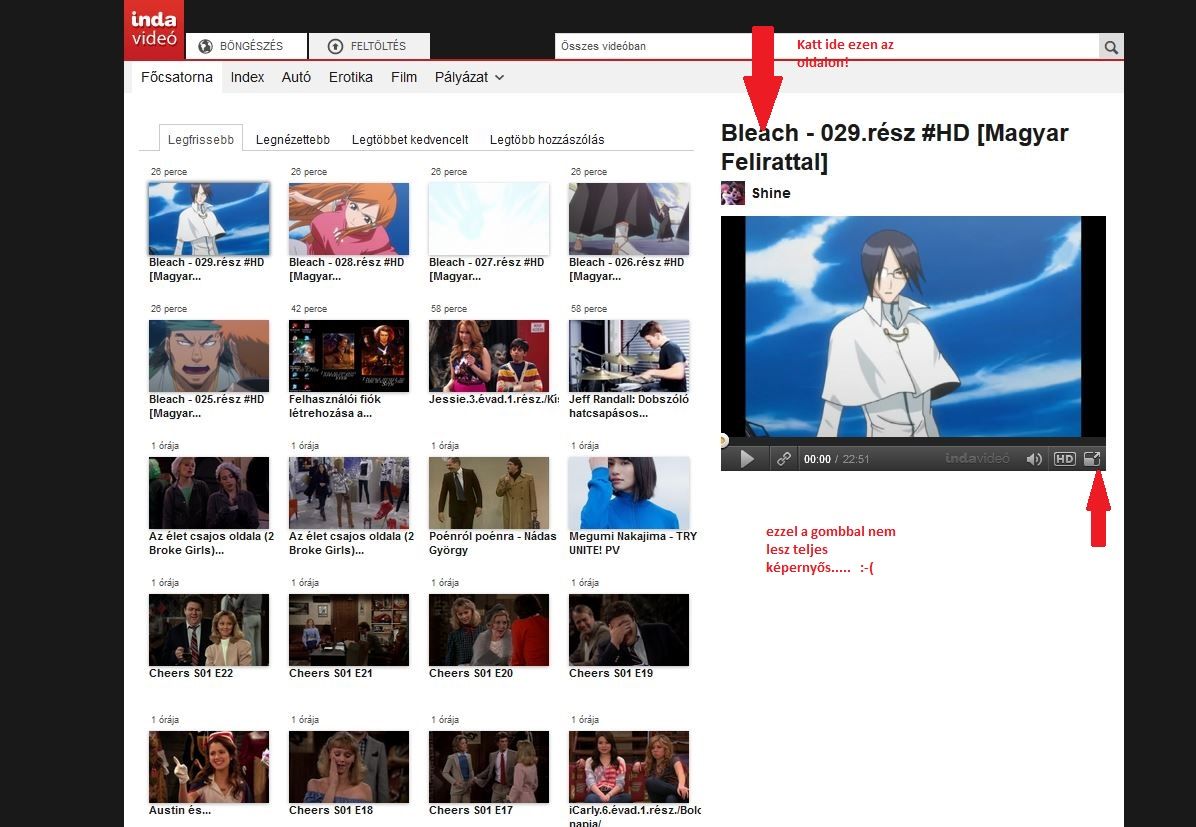Click the Cheers S01 E22 title link
The height and width of the screenshot is (827, 1196).
pyautogui.click(x=191, y=673)
